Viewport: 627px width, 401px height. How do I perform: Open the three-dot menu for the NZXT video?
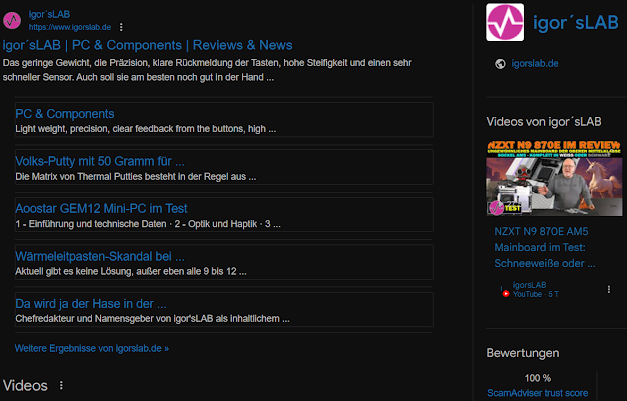[x=609, y=289]
